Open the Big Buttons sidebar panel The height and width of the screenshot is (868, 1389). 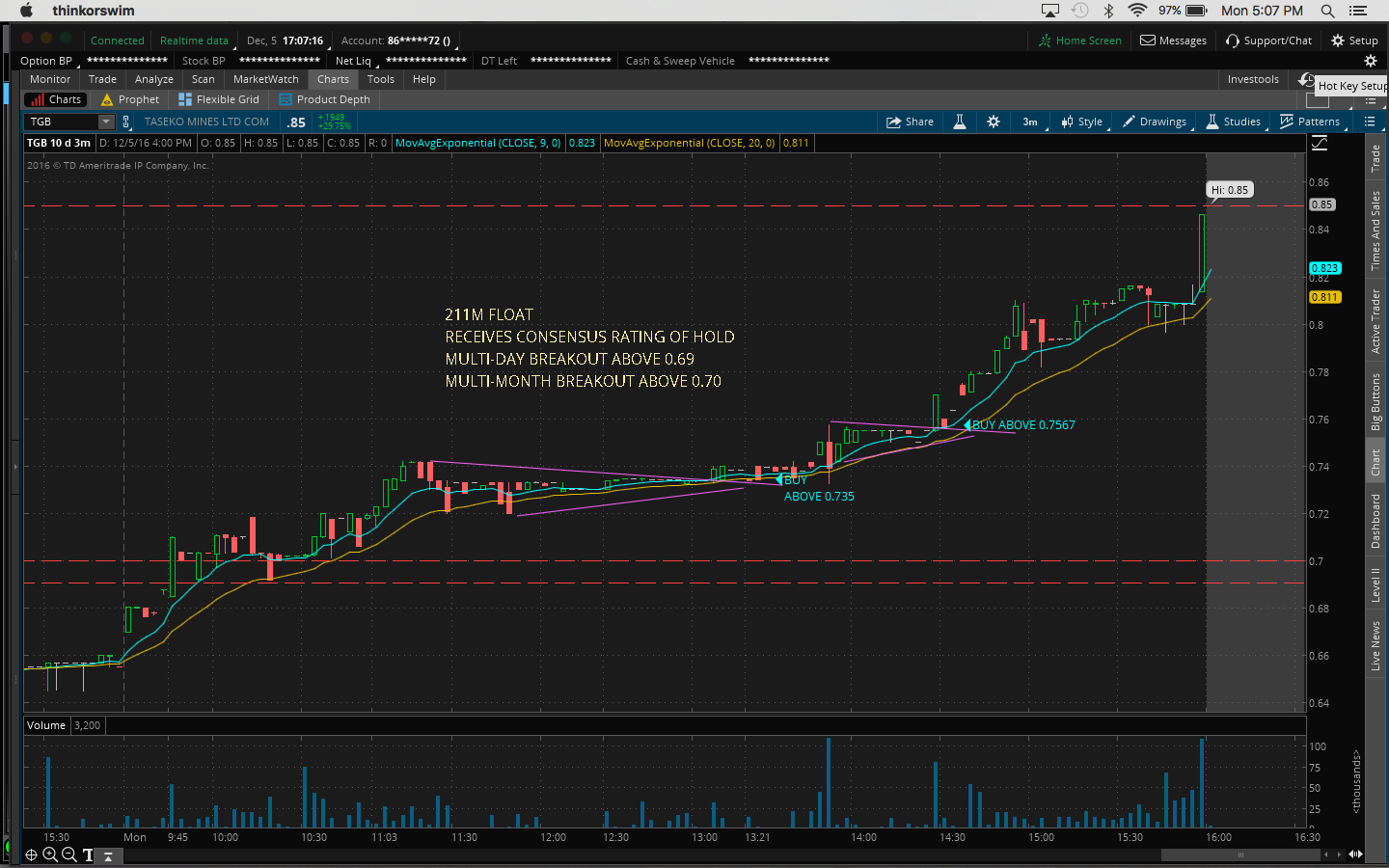point(1376,401)
